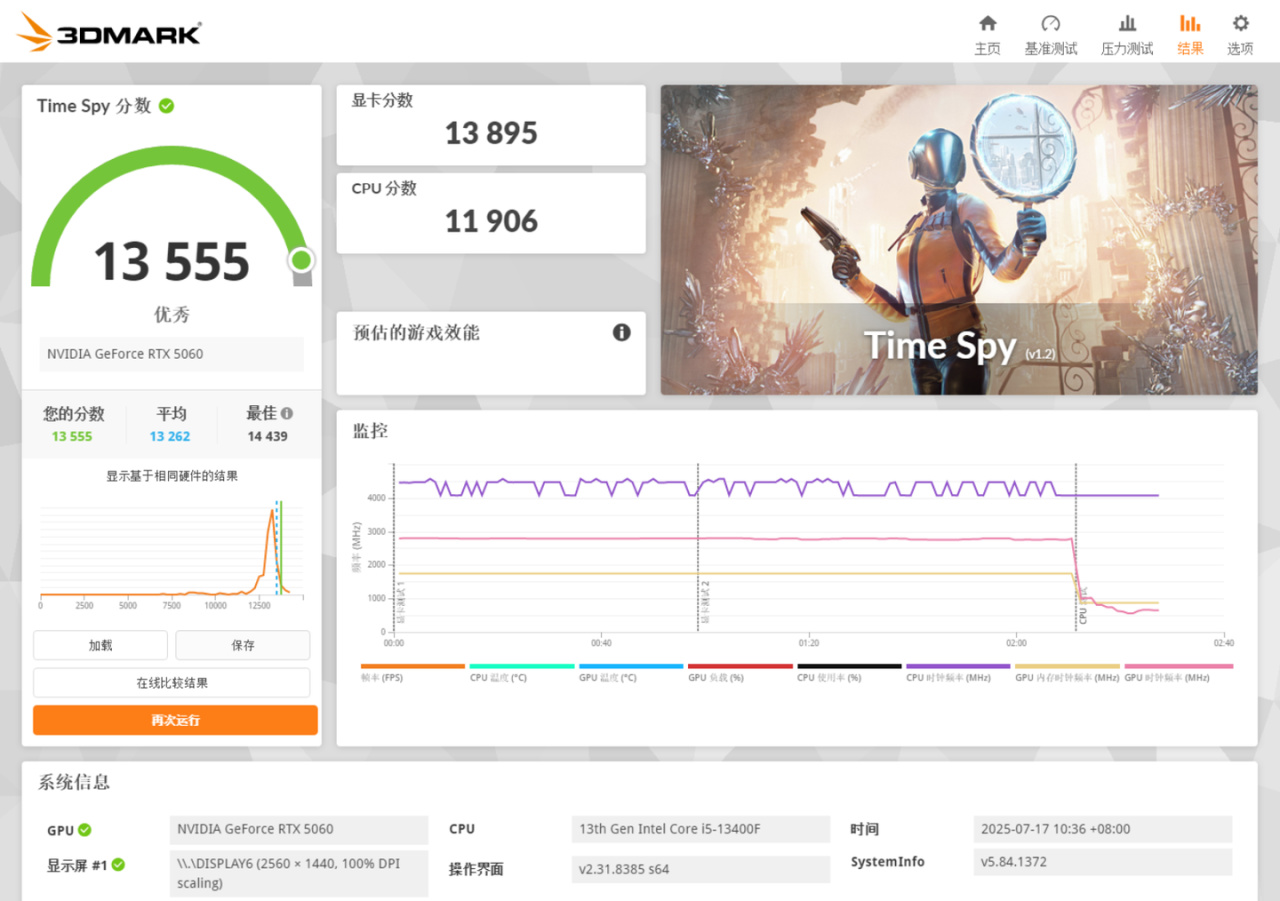Click the 最佳 value 14 439
This screenshot has width=1280, height=901.
pyautogui.click(x=267, y=436)
